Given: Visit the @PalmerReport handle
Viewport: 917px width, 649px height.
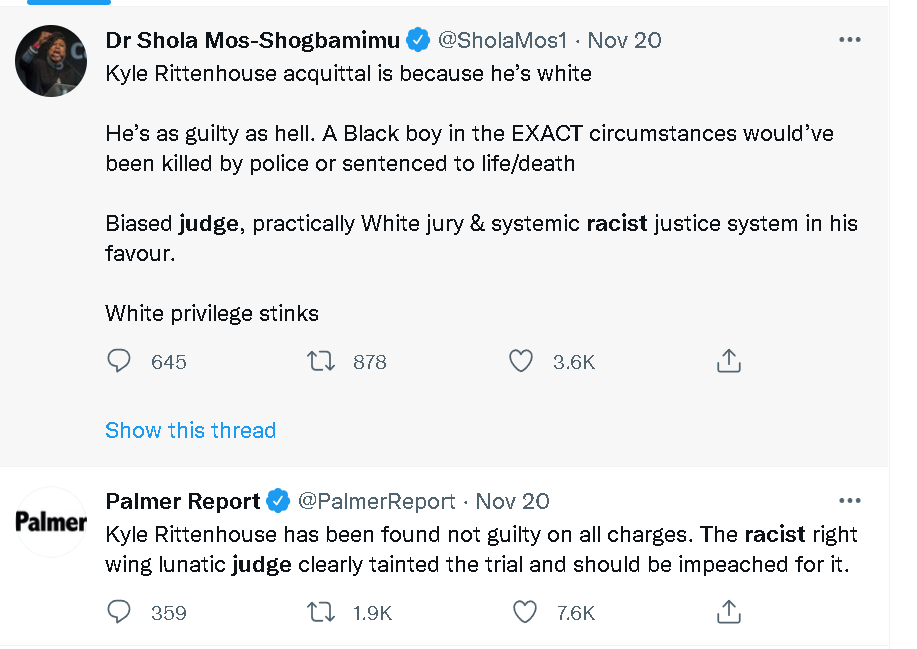Looking at the screenshot, I should click(377, 501).
